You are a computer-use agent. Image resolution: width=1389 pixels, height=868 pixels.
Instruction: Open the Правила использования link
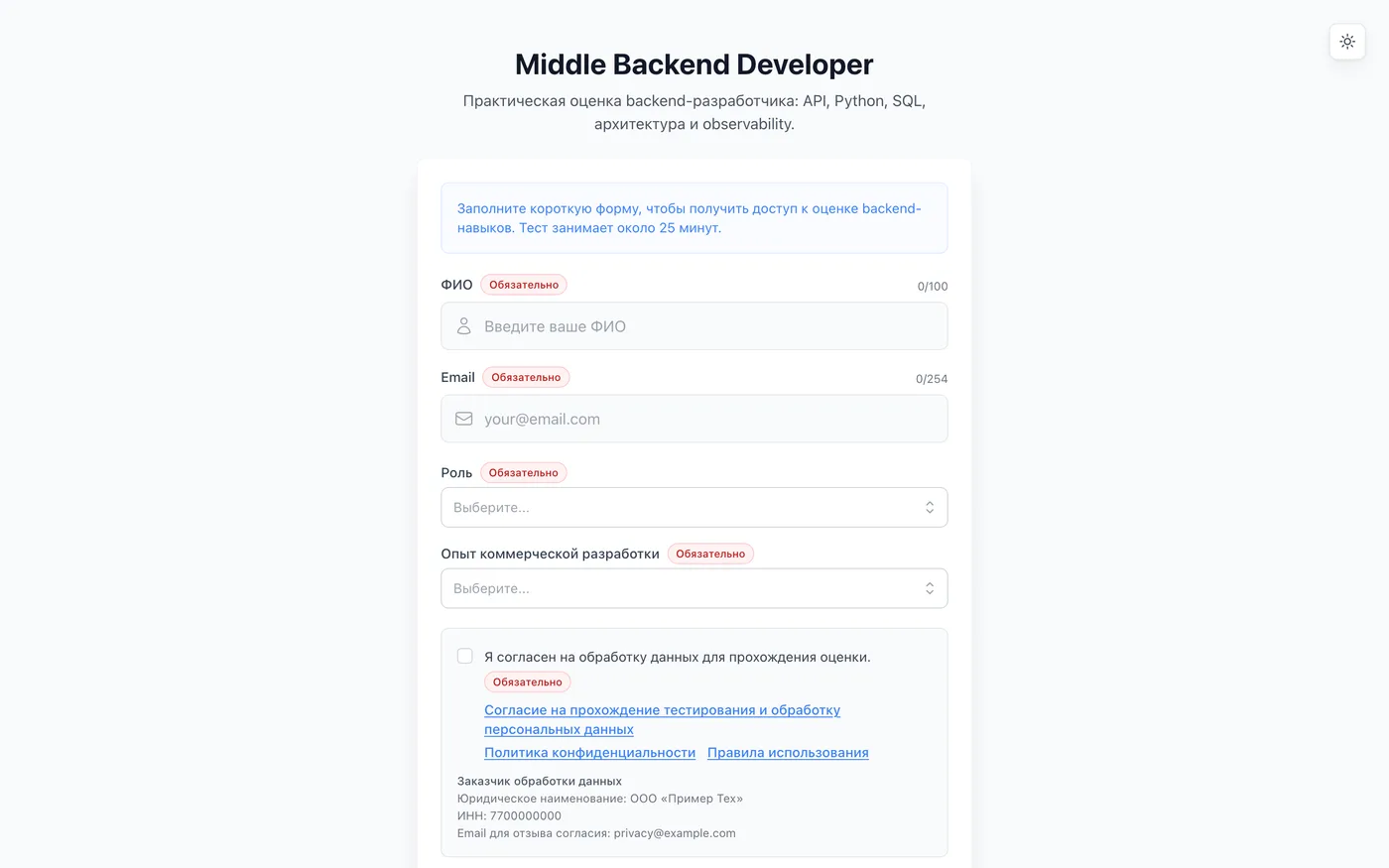(788, 752)
